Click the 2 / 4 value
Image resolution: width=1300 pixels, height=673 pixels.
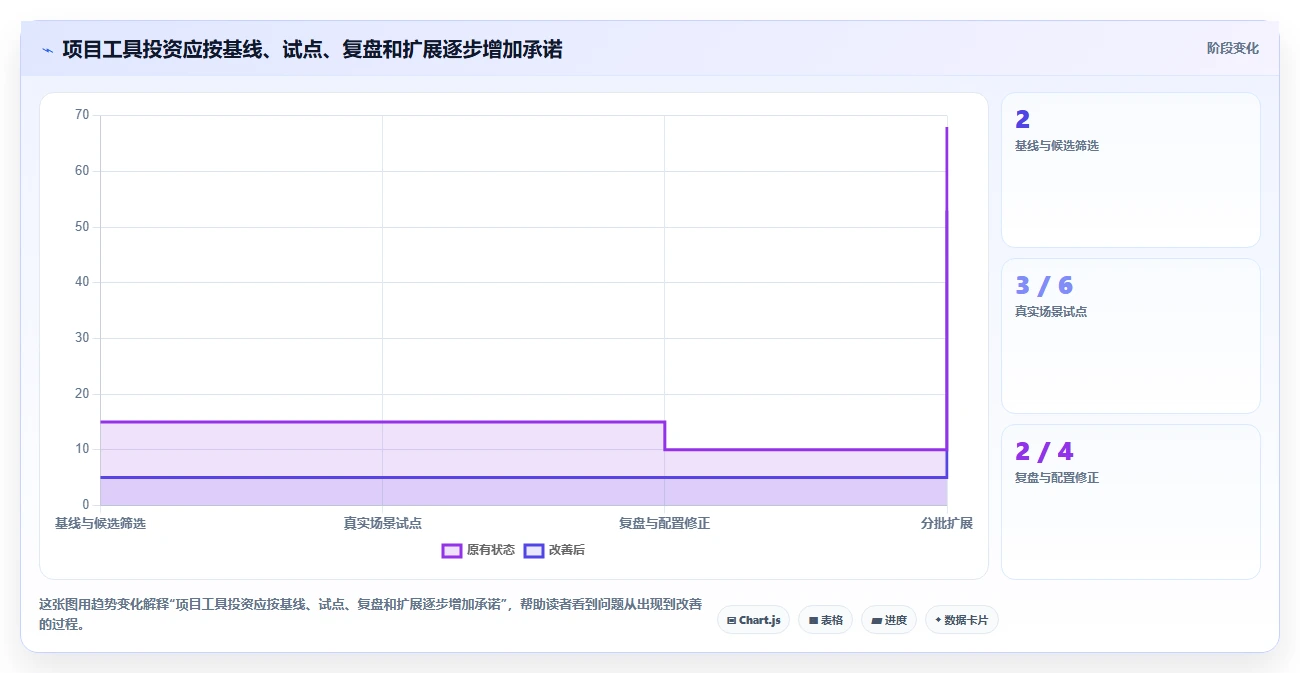pos(1044,452)
